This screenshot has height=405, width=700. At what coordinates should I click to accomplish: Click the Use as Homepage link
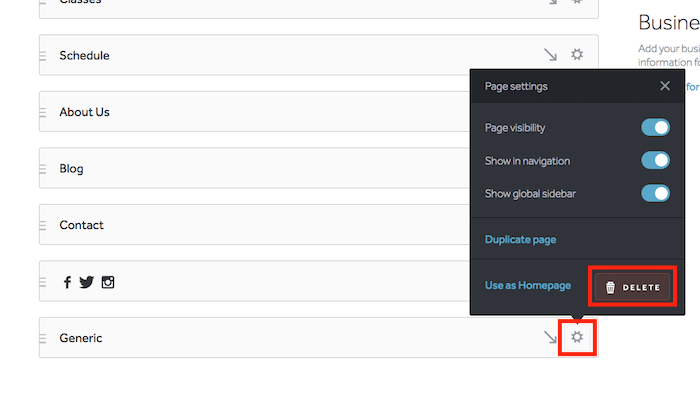click(x=527, y=285)
